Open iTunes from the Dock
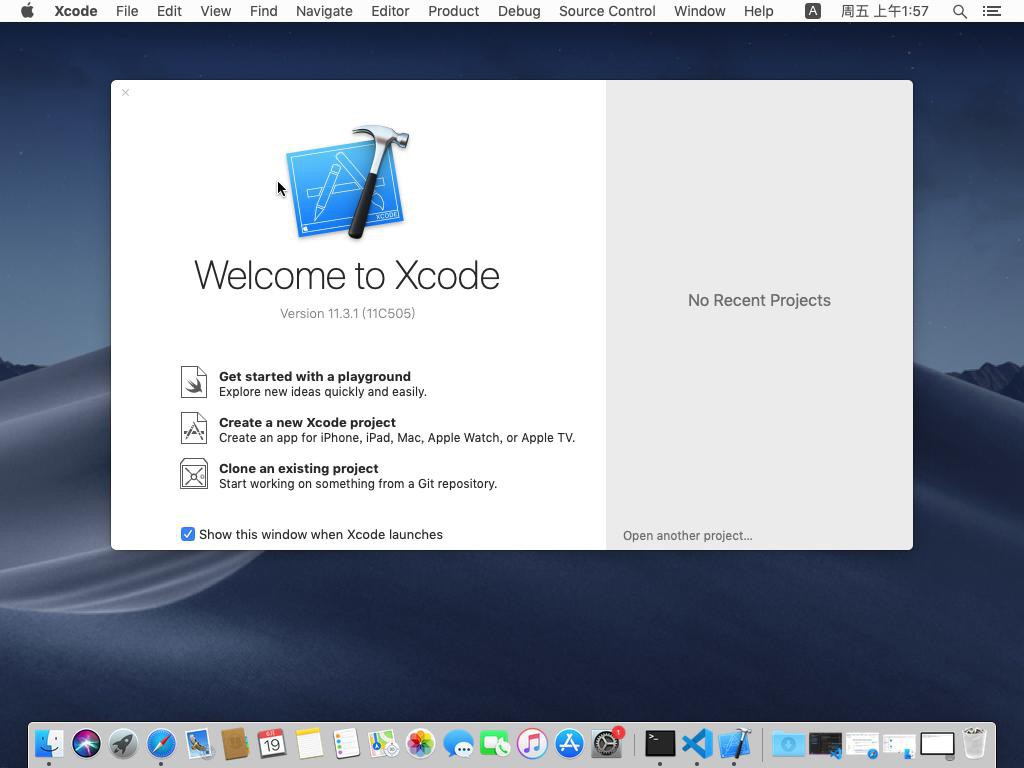The width and height of the screenshot is (1024, 768). 532,743
